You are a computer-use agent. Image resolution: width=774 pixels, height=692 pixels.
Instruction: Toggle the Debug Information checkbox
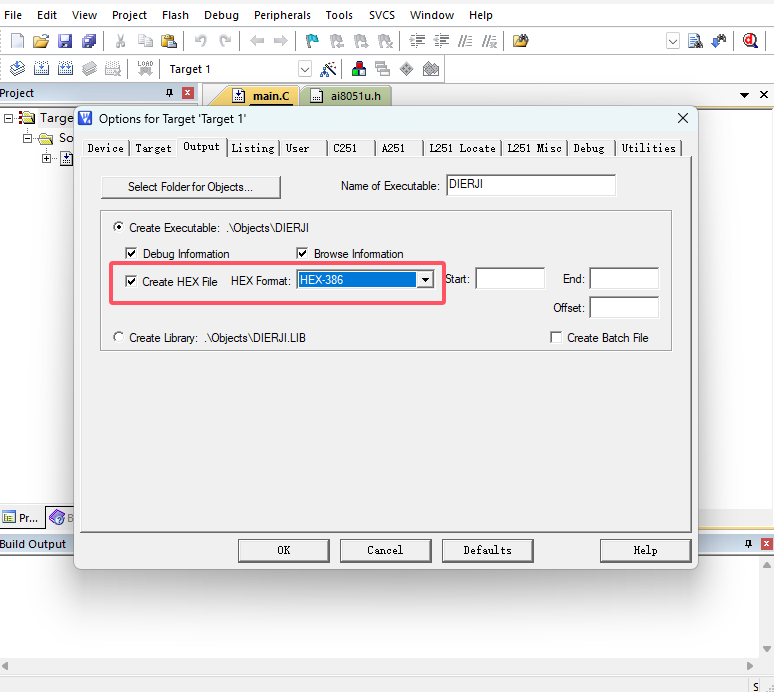click(x=131, y=254)
